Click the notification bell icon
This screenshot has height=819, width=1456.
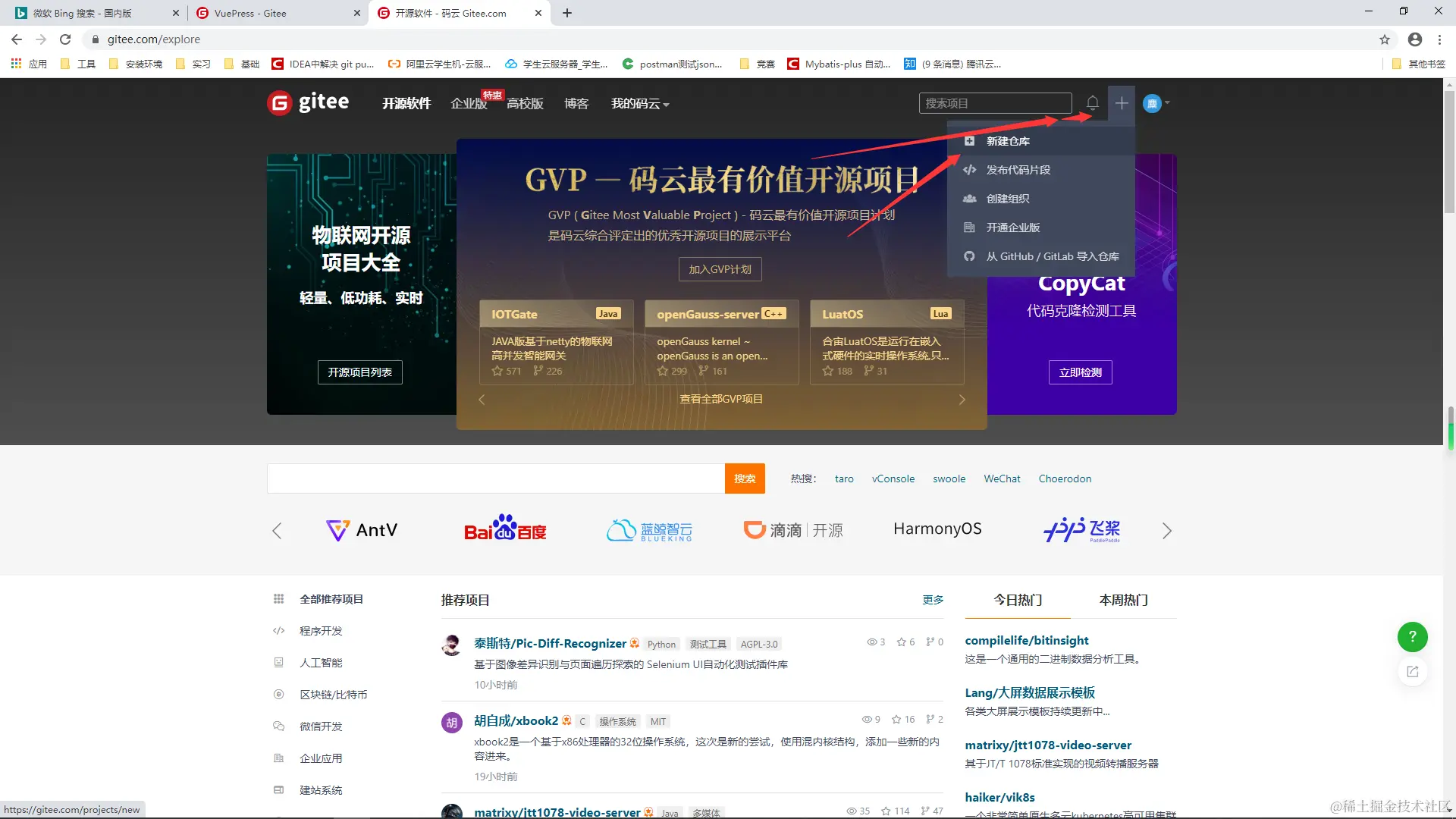[1092, 102]
